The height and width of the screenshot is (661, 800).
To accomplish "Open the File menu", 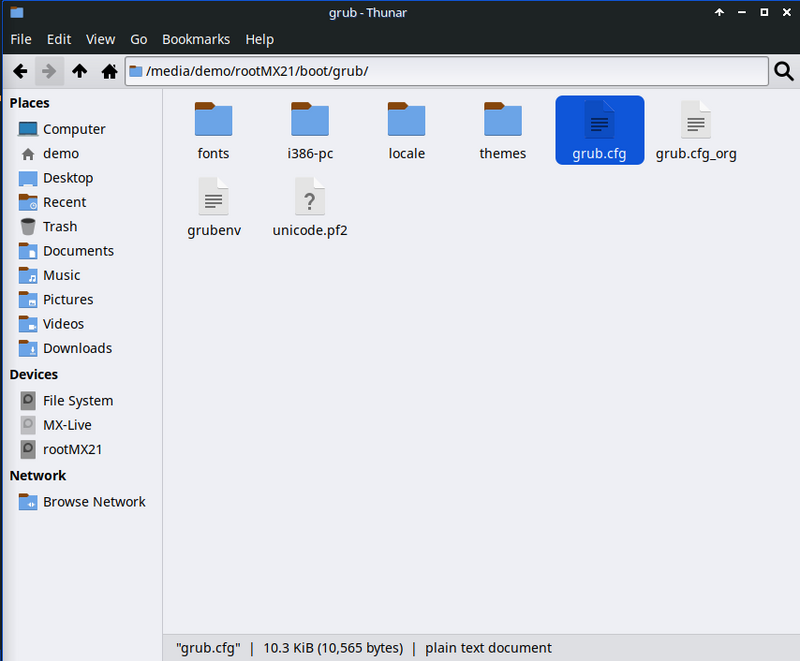I will (x=21, y=39).
